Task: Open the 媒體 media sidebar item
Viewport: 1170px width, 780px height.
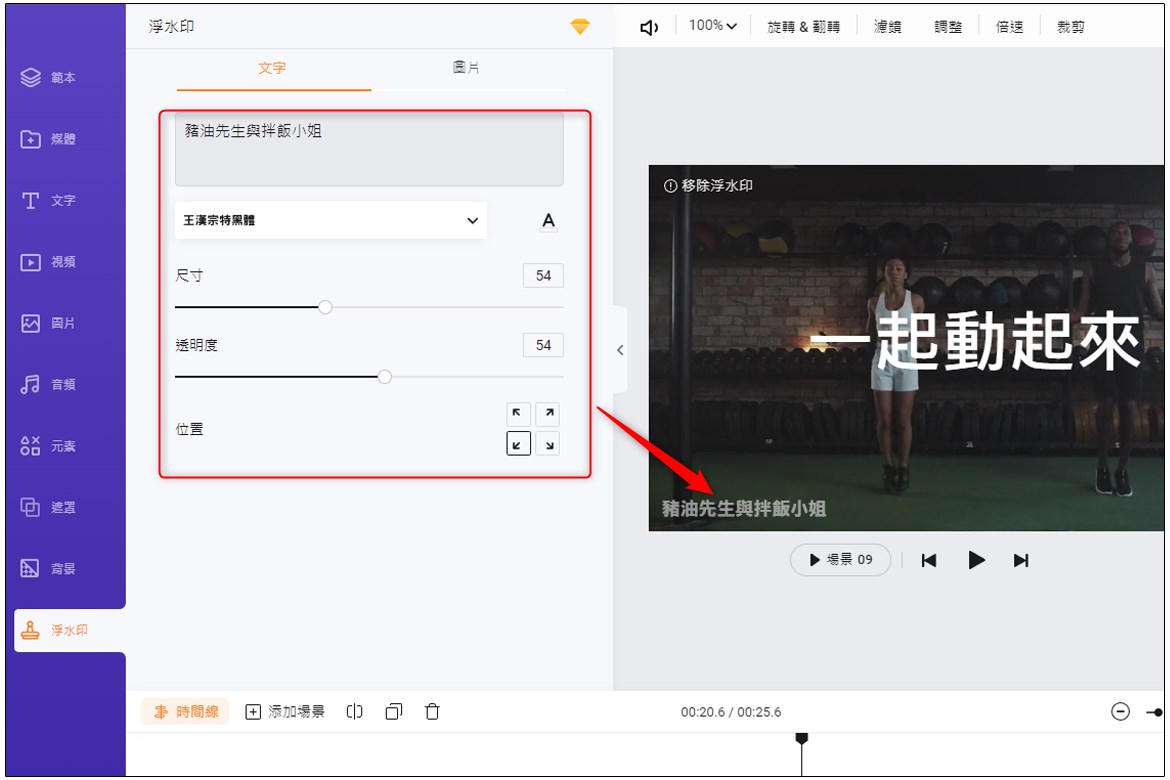Action: 49,139
